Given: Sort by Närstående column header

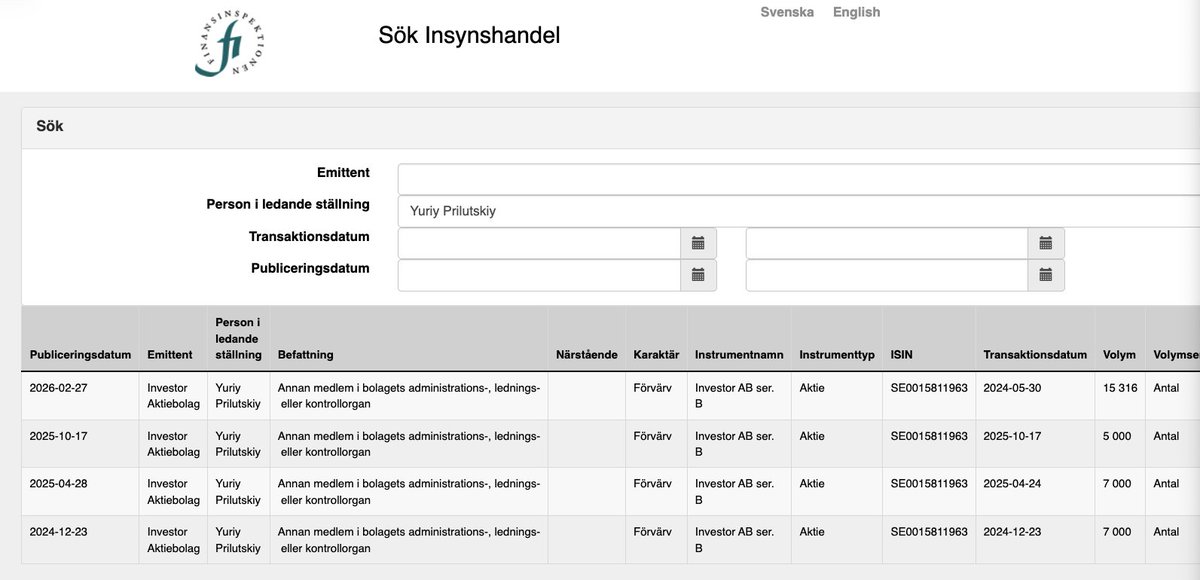Looking at the screenshot, I should 587,355.
